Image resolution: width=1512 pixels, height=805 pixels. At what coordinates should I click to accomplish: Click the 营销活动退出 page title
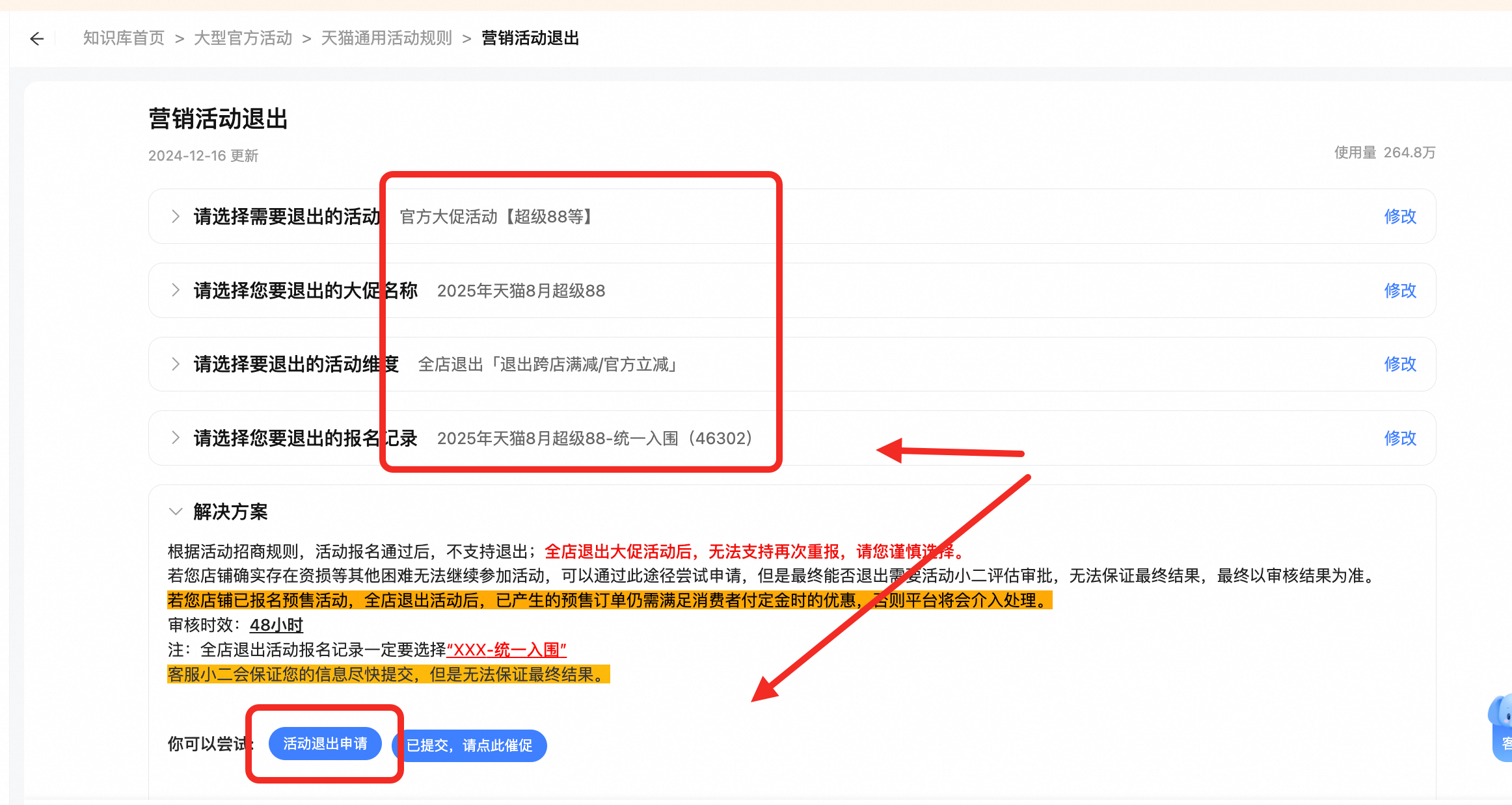[x=218, y=119]
